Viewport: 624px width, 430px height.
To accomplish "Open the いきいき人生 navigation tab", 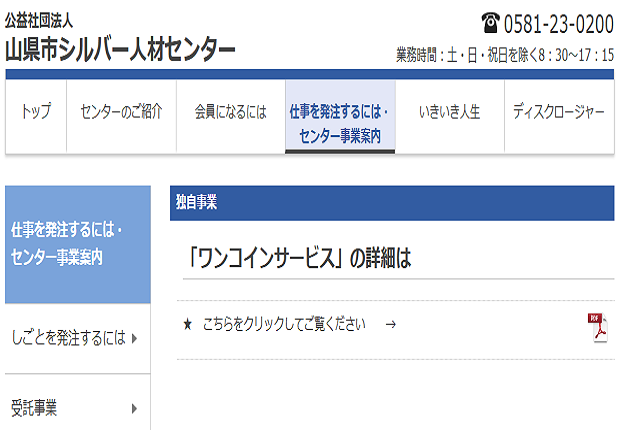I will pyautogui.click(x=449, y=112).
